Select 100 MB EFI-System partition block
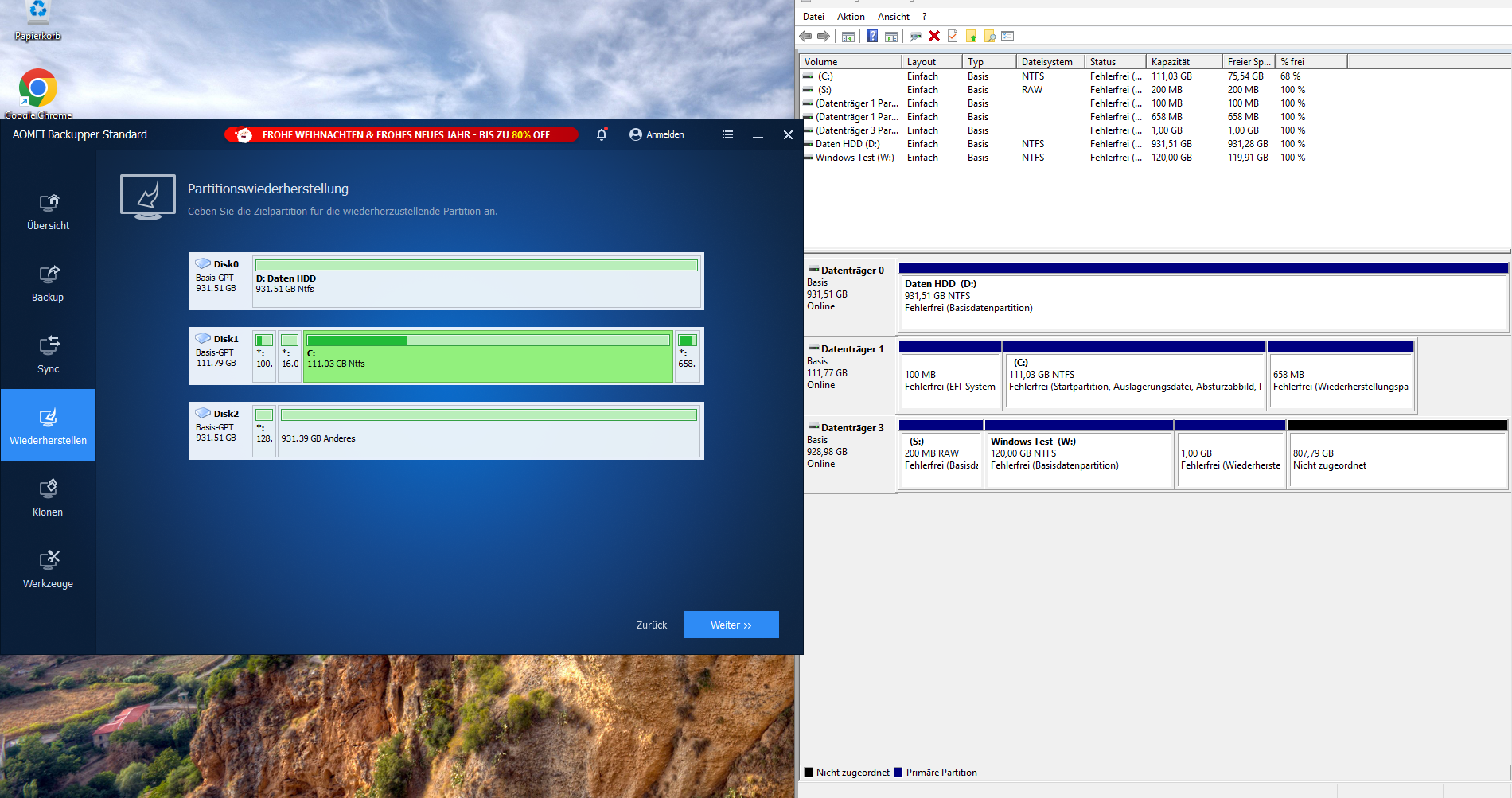 (949, 375)
